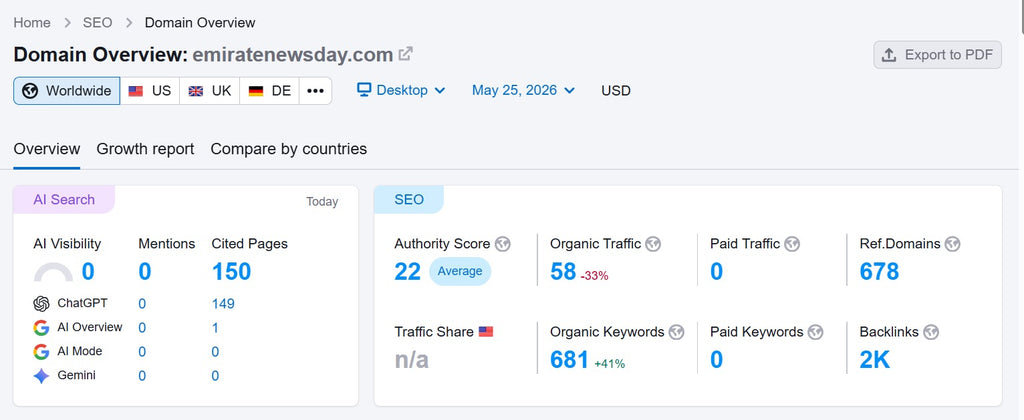Open the Growth report tab
Viewport: 1024px width, 420px height.
click(x=146, y=149)
